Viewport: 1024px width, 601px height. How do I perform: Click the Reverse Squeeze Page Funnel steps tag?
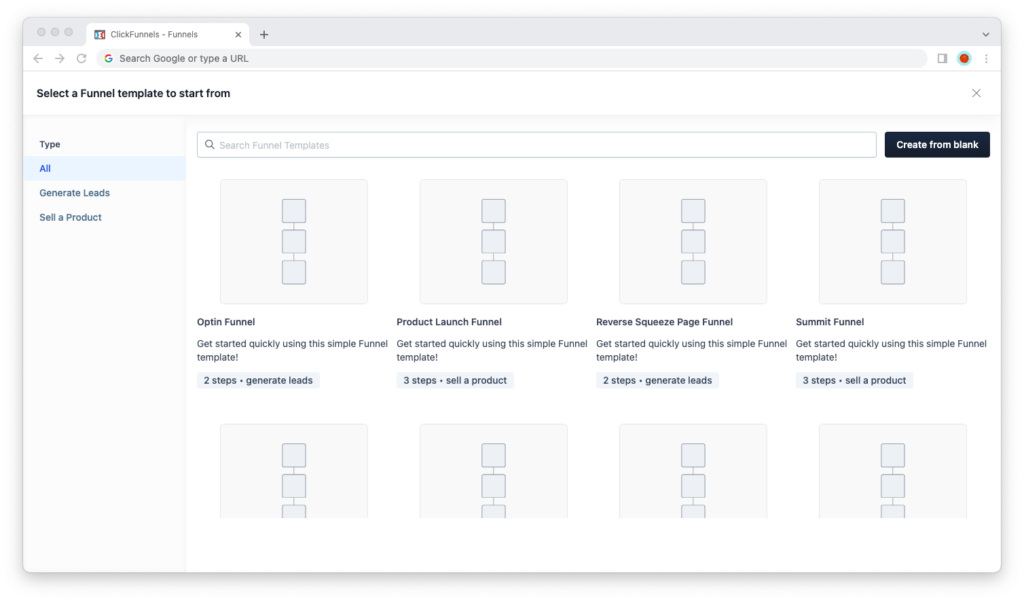657,380
